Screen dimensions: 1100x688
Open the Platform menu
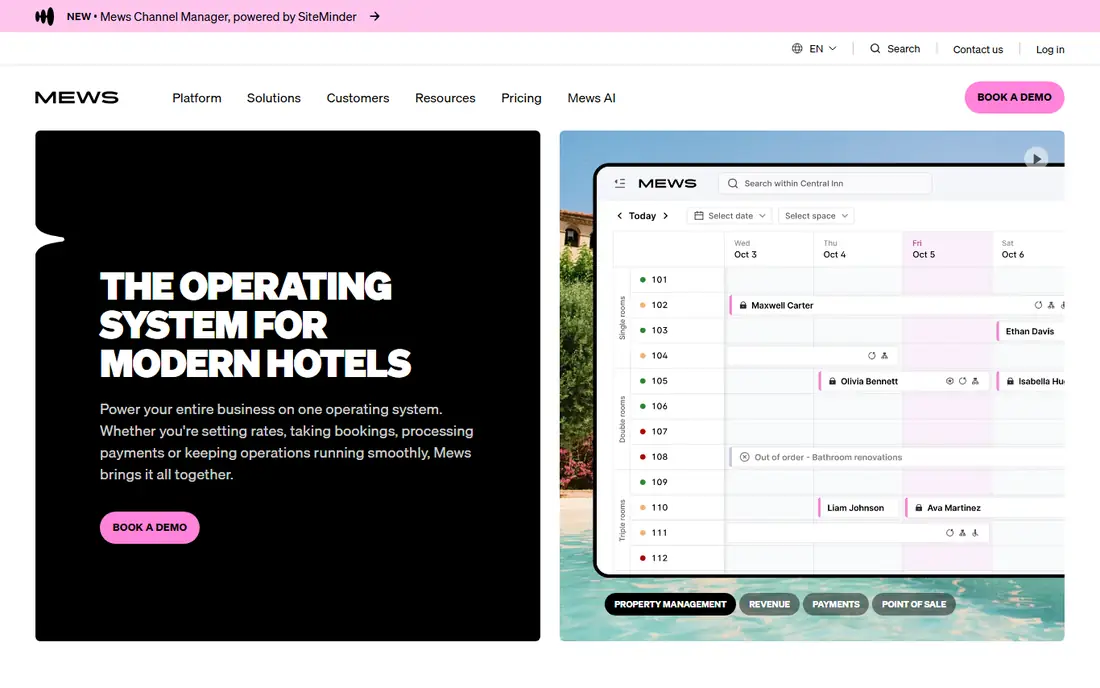coord(196,98)
